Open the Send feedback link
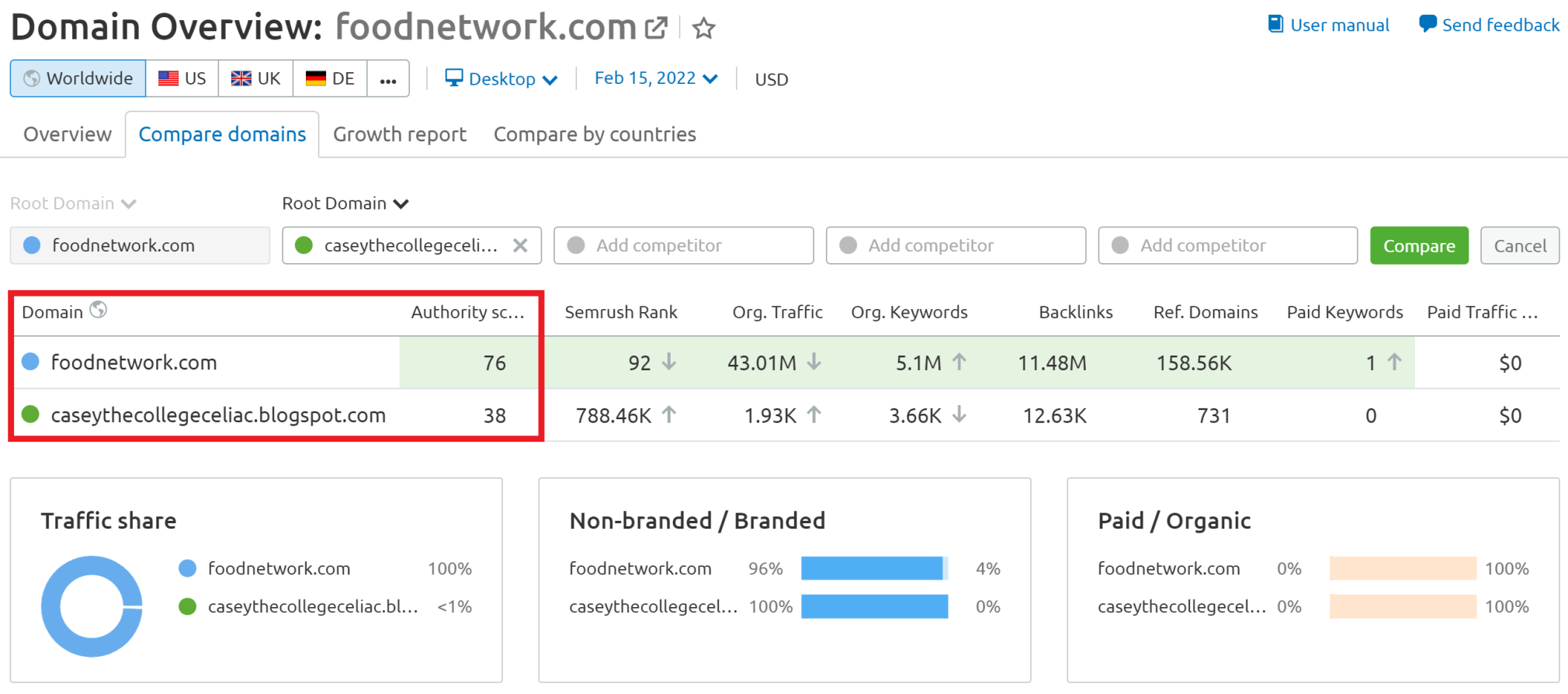Image resolution: width=1568 pixels, height=694 pixels. [x=1489, y=25]
